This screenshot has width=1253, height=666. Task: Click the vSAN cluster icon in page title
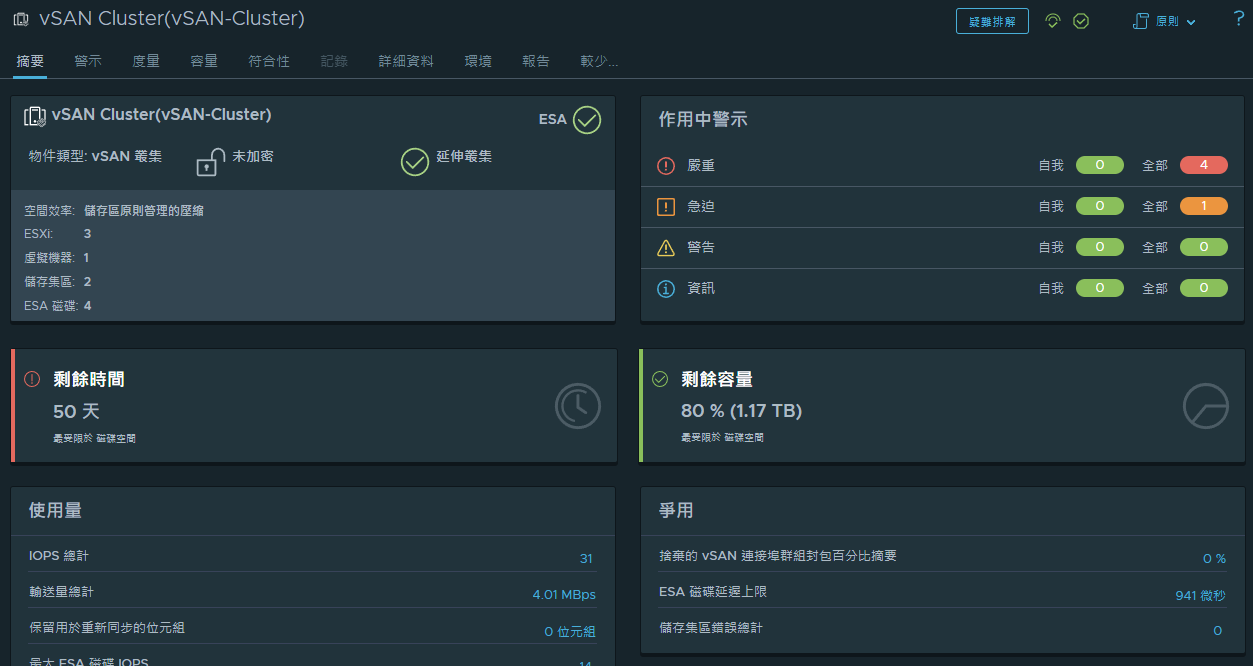coord(21,19)
